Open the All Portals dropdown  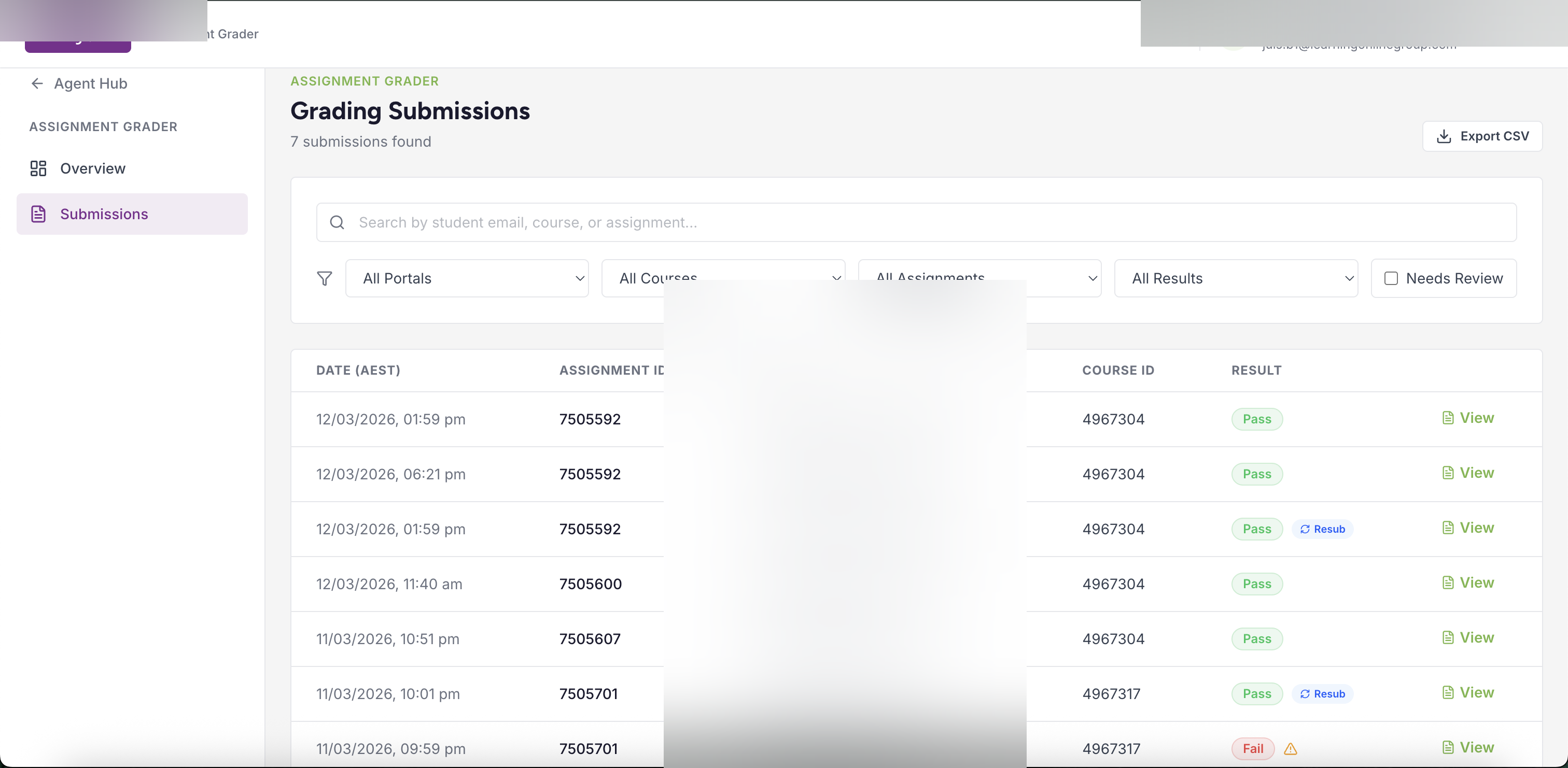(x=467, y=278)
